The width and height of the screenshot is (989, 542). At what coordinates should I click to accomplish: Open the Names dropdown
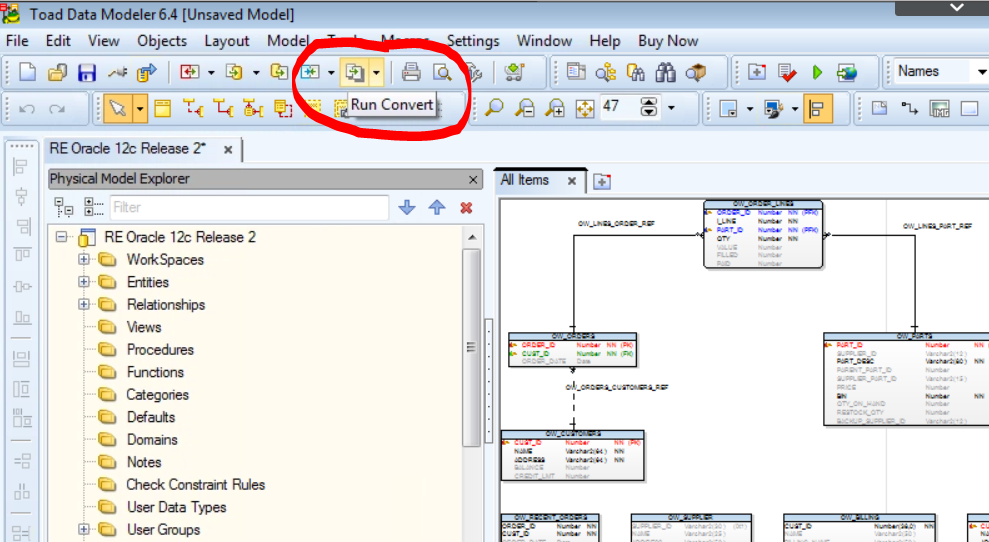(981, 71)
